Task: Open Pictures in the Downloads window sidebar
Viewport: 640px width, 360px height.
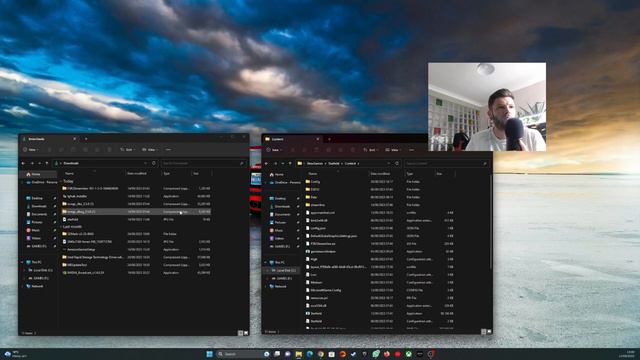Action: [35, 222]
